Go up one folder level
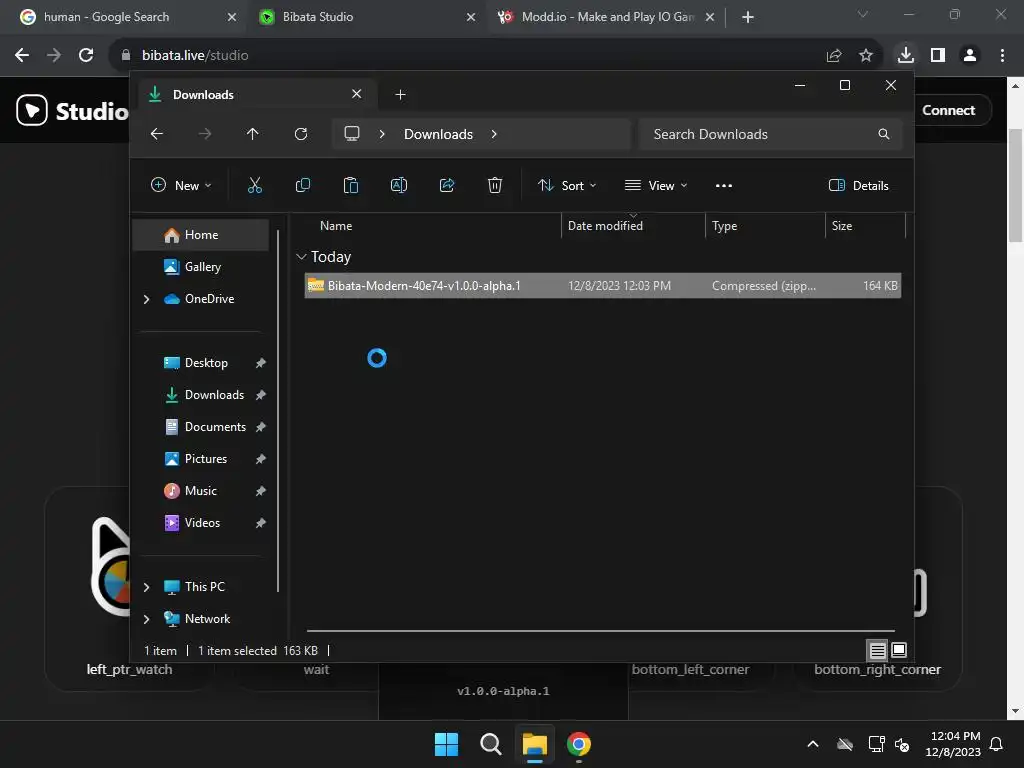 click(253, 134)
